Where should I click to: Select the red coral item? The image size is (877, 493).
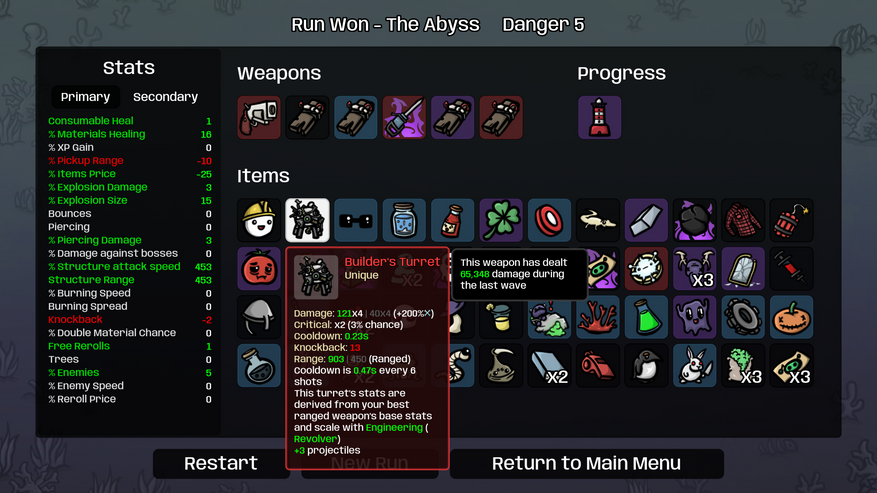[598, 317]
